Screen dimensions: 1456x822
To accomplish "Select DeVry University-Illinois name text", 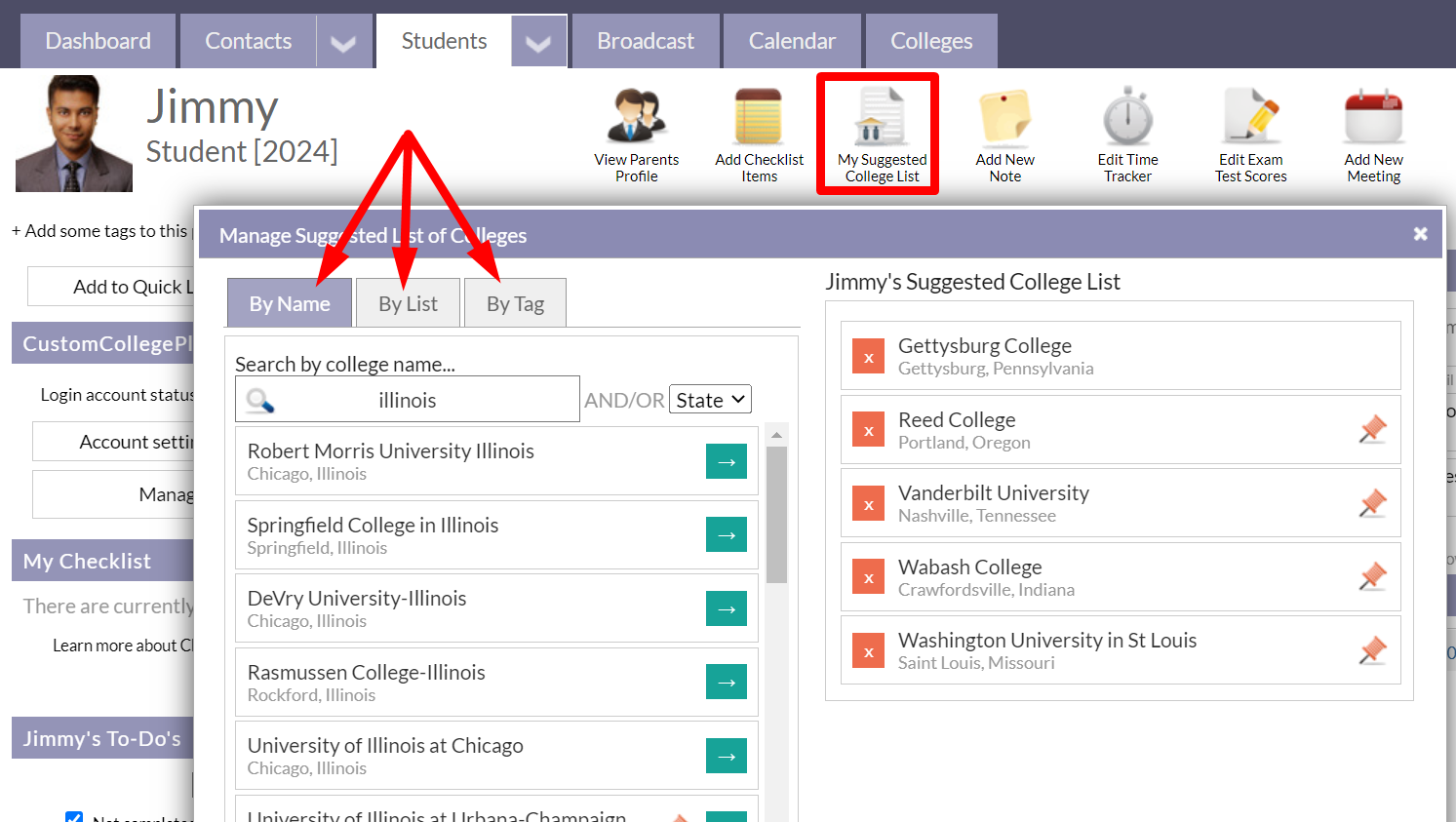I will click(x=357, y=598).
